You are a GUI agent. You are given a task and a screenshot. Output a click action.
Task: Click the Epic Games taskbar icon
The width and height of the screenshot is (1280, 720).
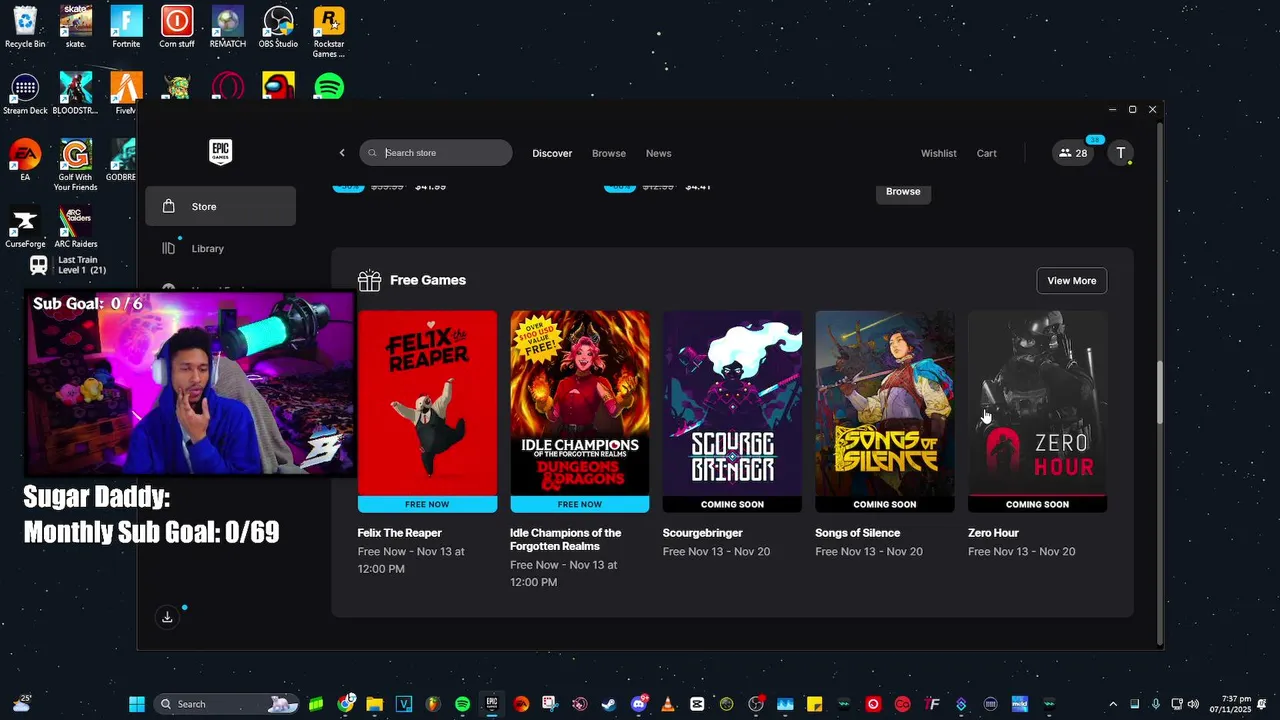pos(491,704)
